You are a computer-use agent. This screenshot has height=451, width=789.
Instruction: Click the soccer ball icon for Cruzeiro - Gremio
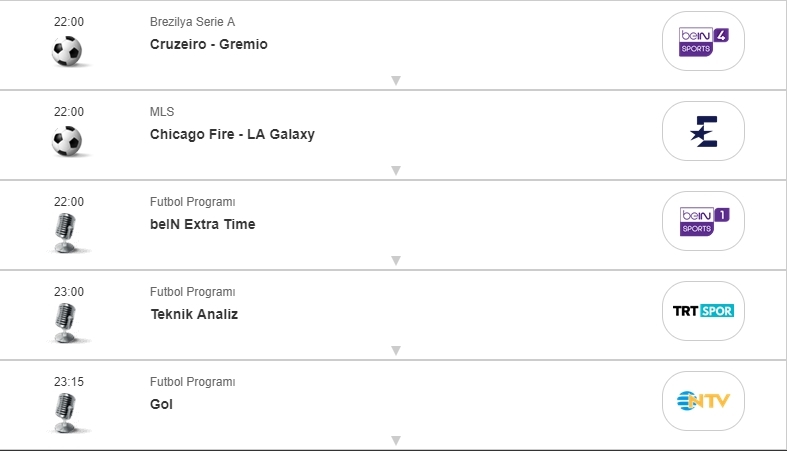tap(67, 51)
